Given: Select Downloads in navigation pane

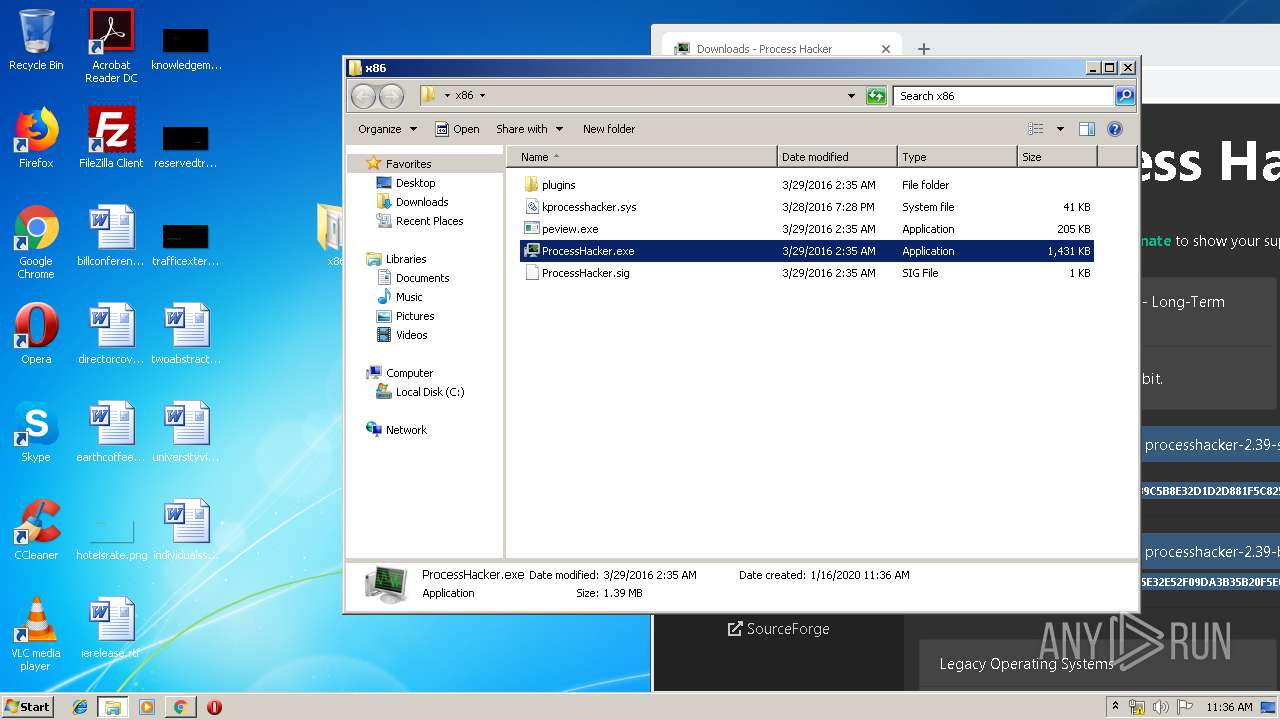Looking at the screenshot, I should [421, 202].
